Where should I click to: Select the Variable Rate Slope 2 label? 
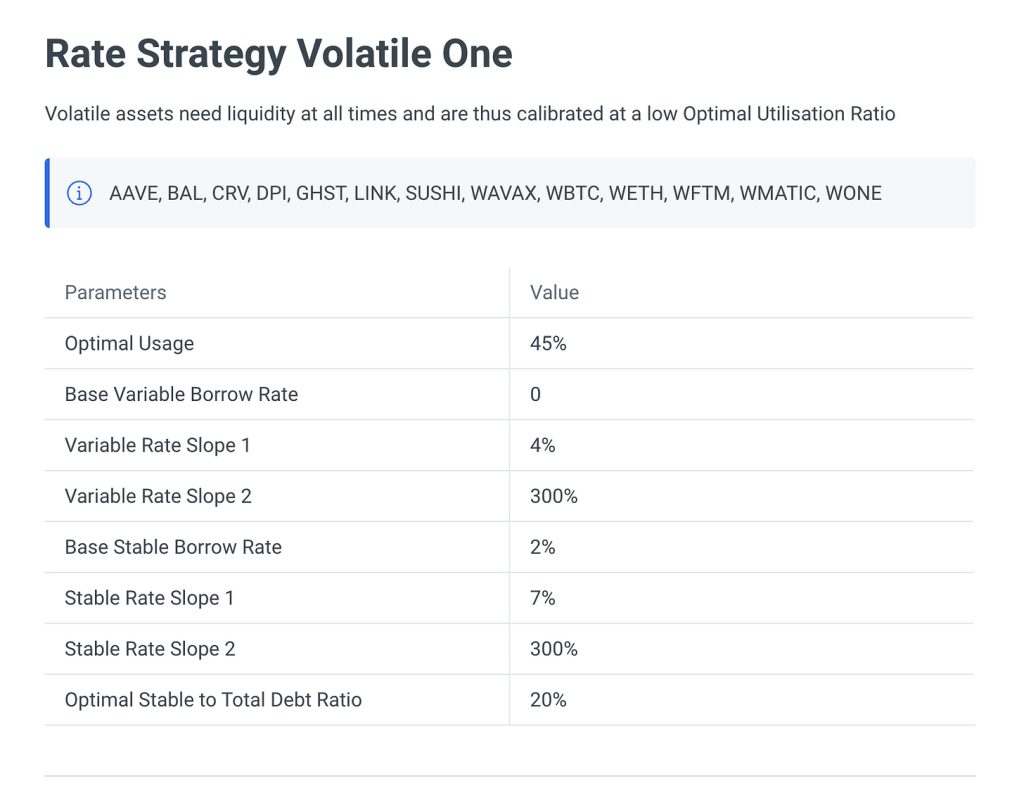(158, 496)
